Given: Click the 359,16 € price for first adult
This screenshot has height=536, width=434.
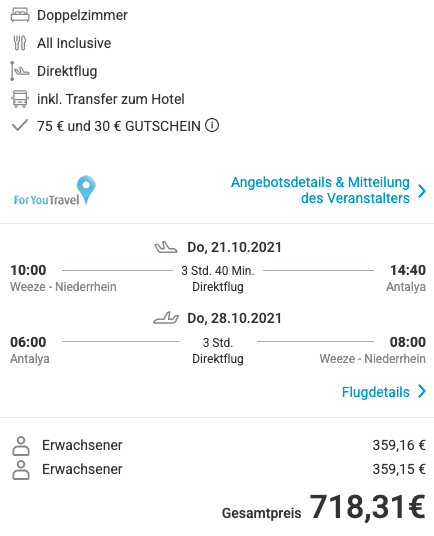Looking at the screenshot, I should point(399,445).
